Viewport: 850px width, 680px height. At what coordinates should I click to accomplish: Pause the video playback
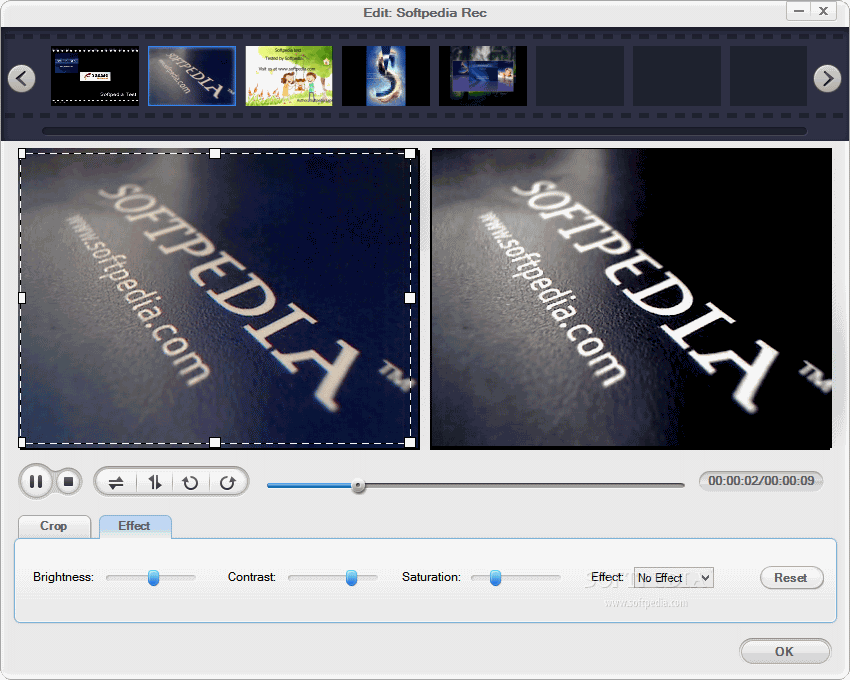pos(36,482)
